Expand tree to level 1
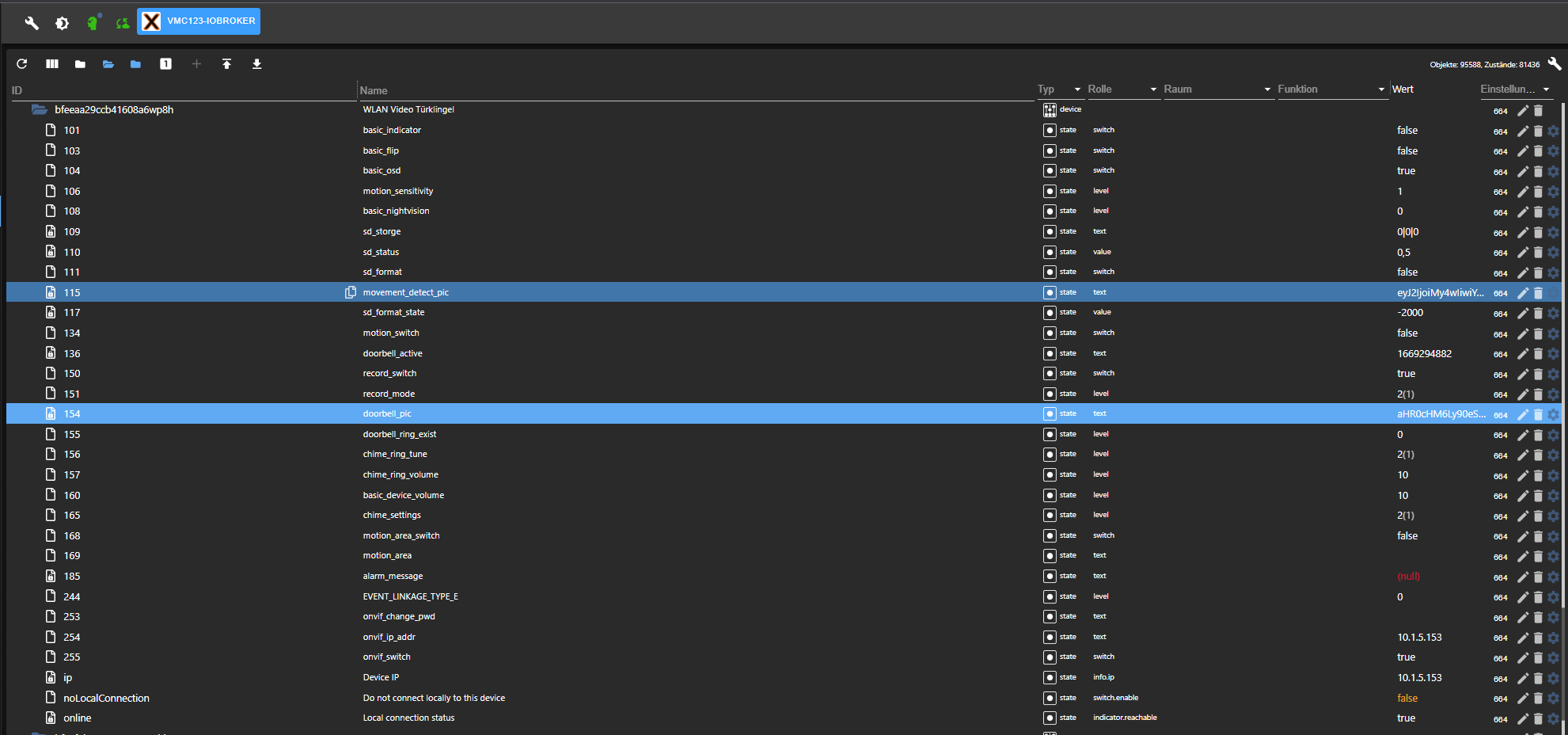 pos(166,64)
